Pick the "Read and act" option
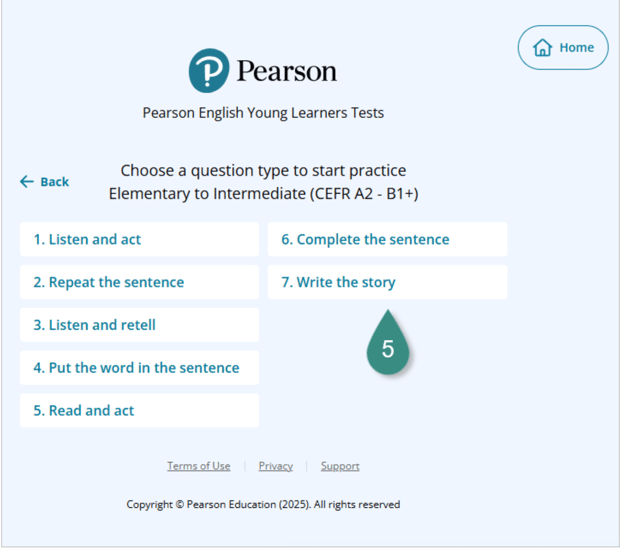Viewport: 621px width, 549px height. [x=139, y=411]
